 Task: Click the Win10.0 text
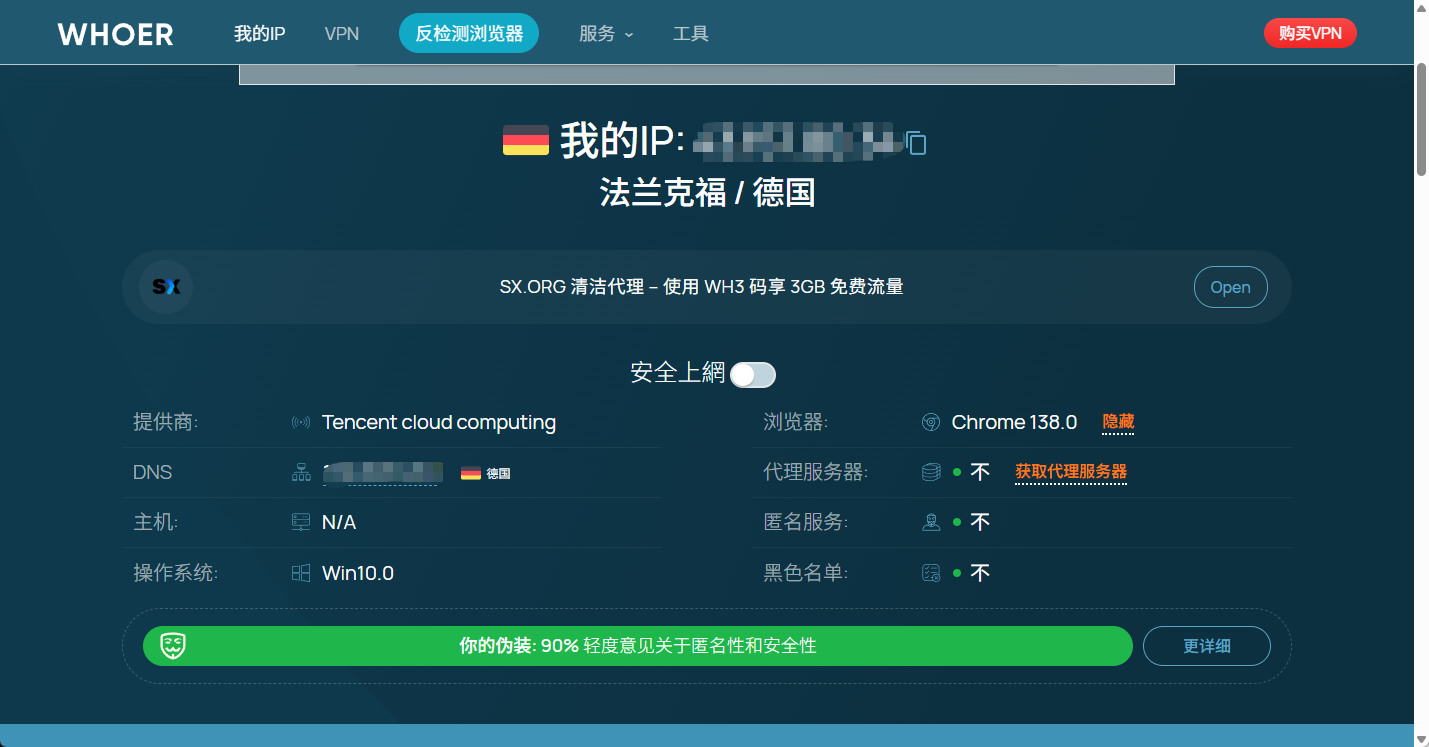click(x=358, y=573)
